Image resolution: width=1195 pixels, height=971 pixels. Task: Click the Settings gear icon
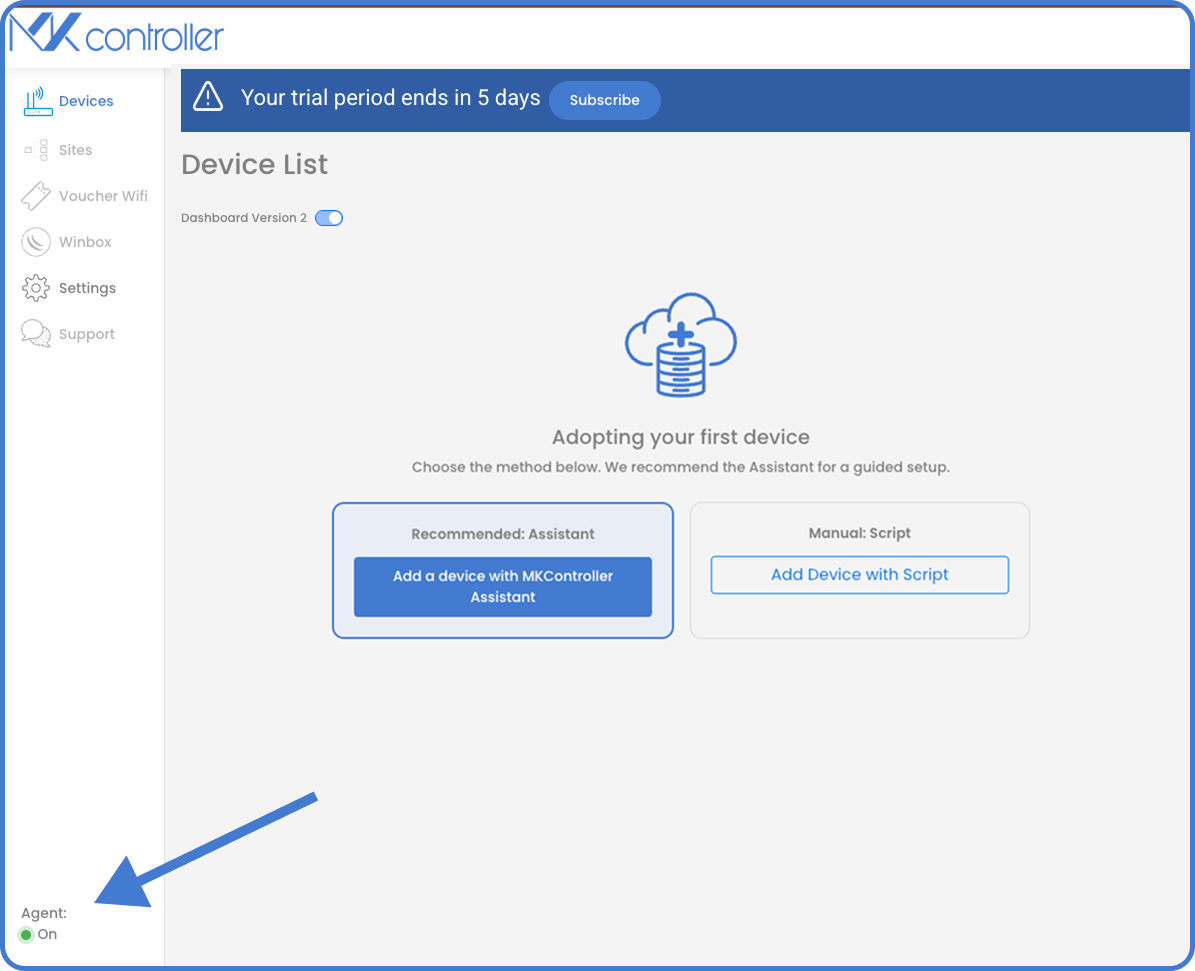(x=36, y=288)
